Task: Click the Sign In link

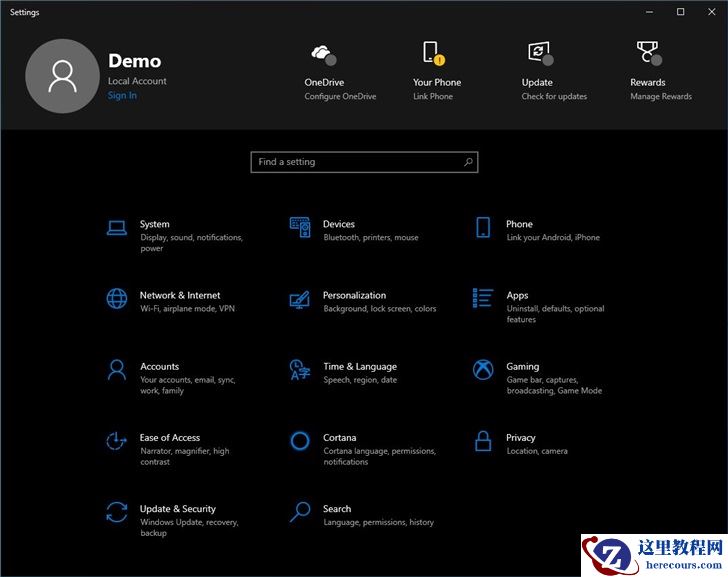Action: coord(122,96)
